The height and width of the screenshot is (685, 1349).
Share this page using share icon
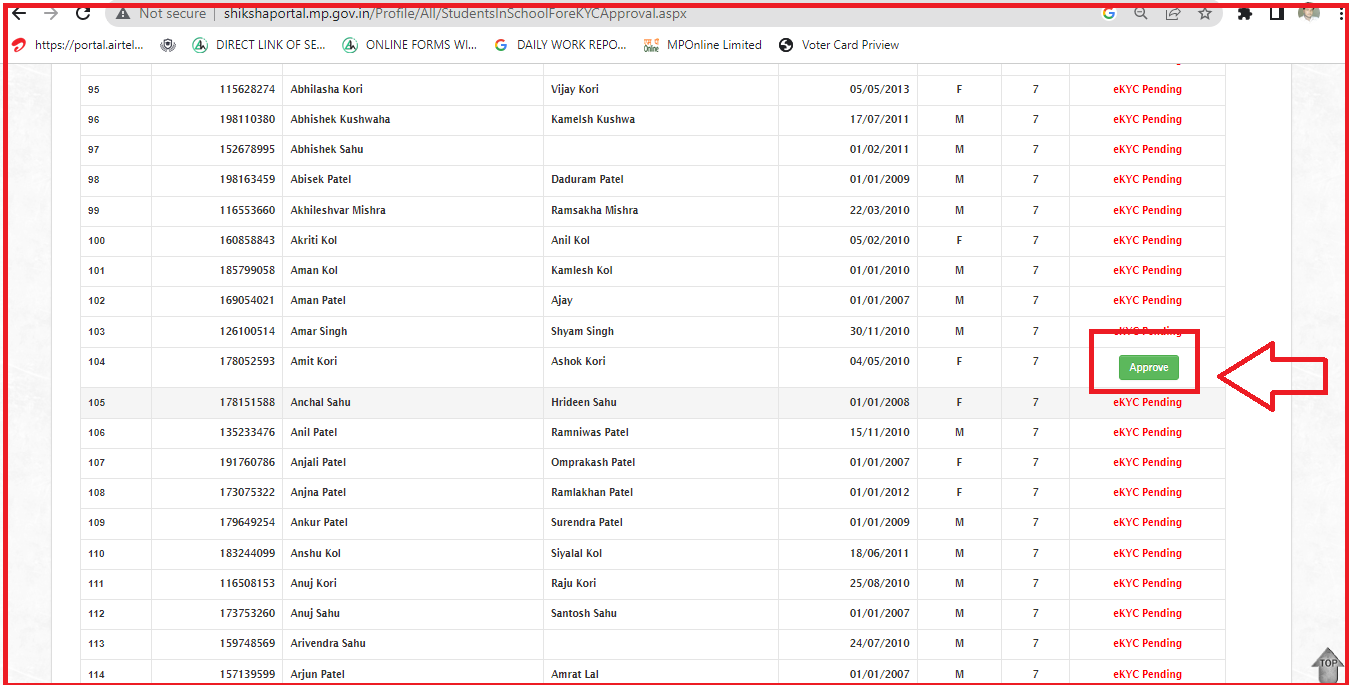pos(1173,14)
